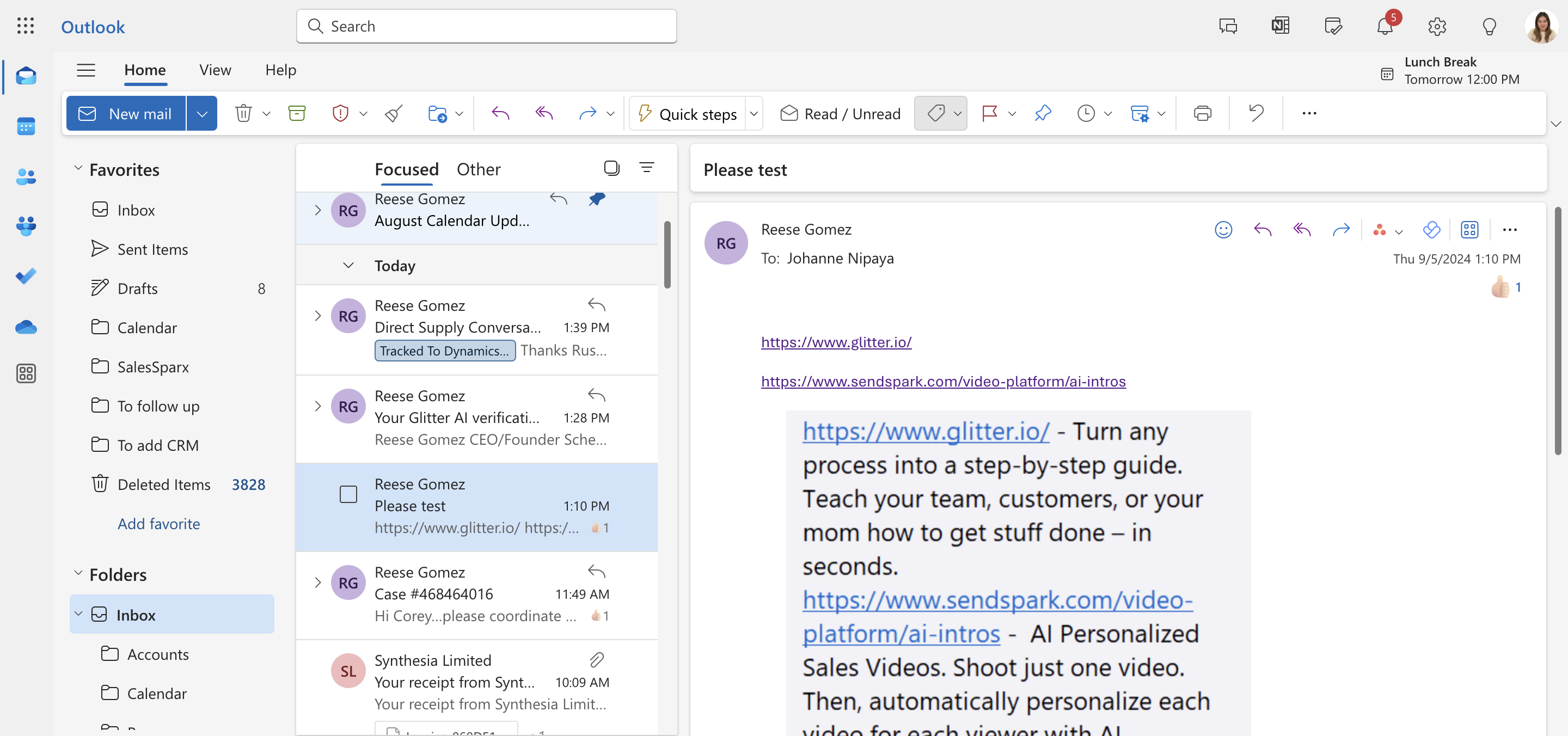Open Lunch Break upcoming event reminder
The width and height of the screenshot is (1568, 736).
tap(1450, 71)
